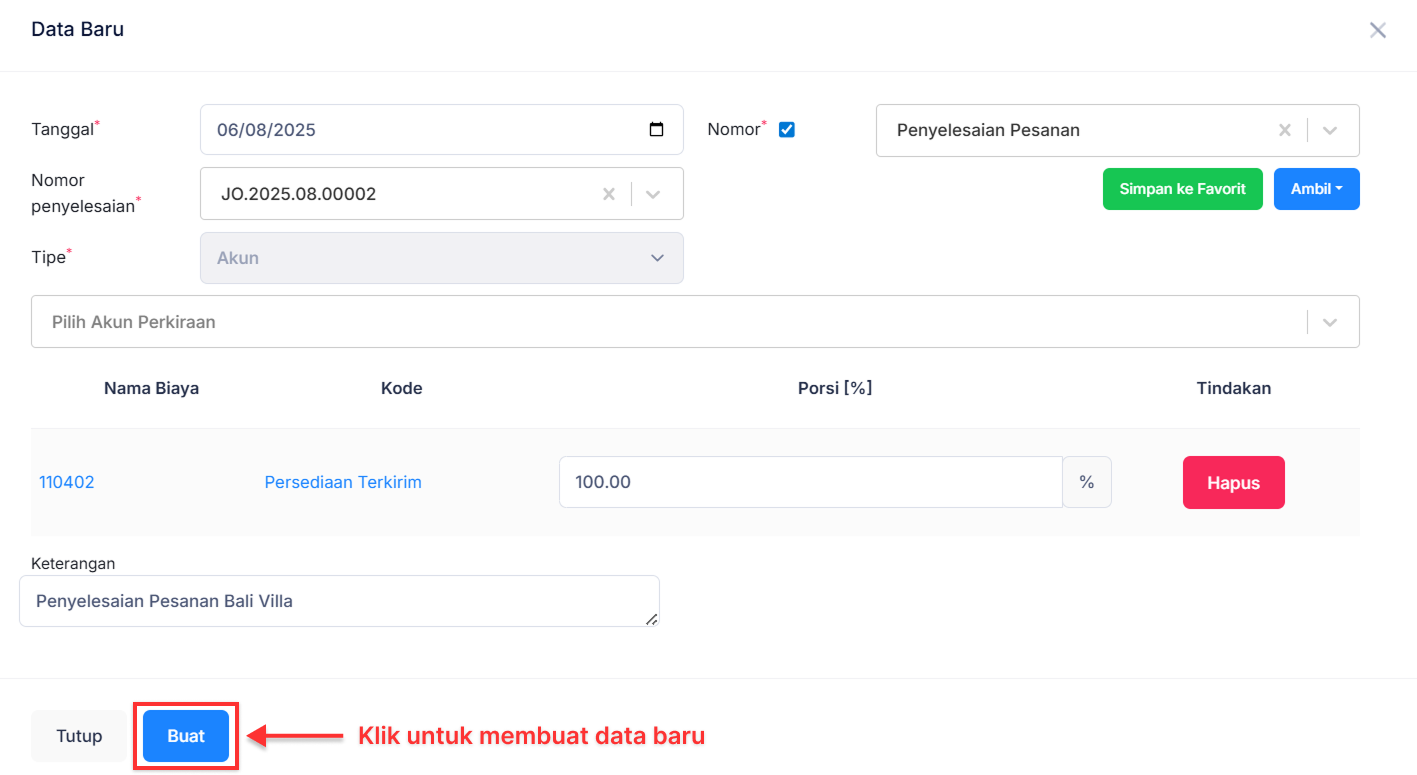Image resolution: width=1417 pixels, height=775 pixels.
Task: Clear Penyelesaian Pesanan selection using the x icon
Action: [1284, 129]
